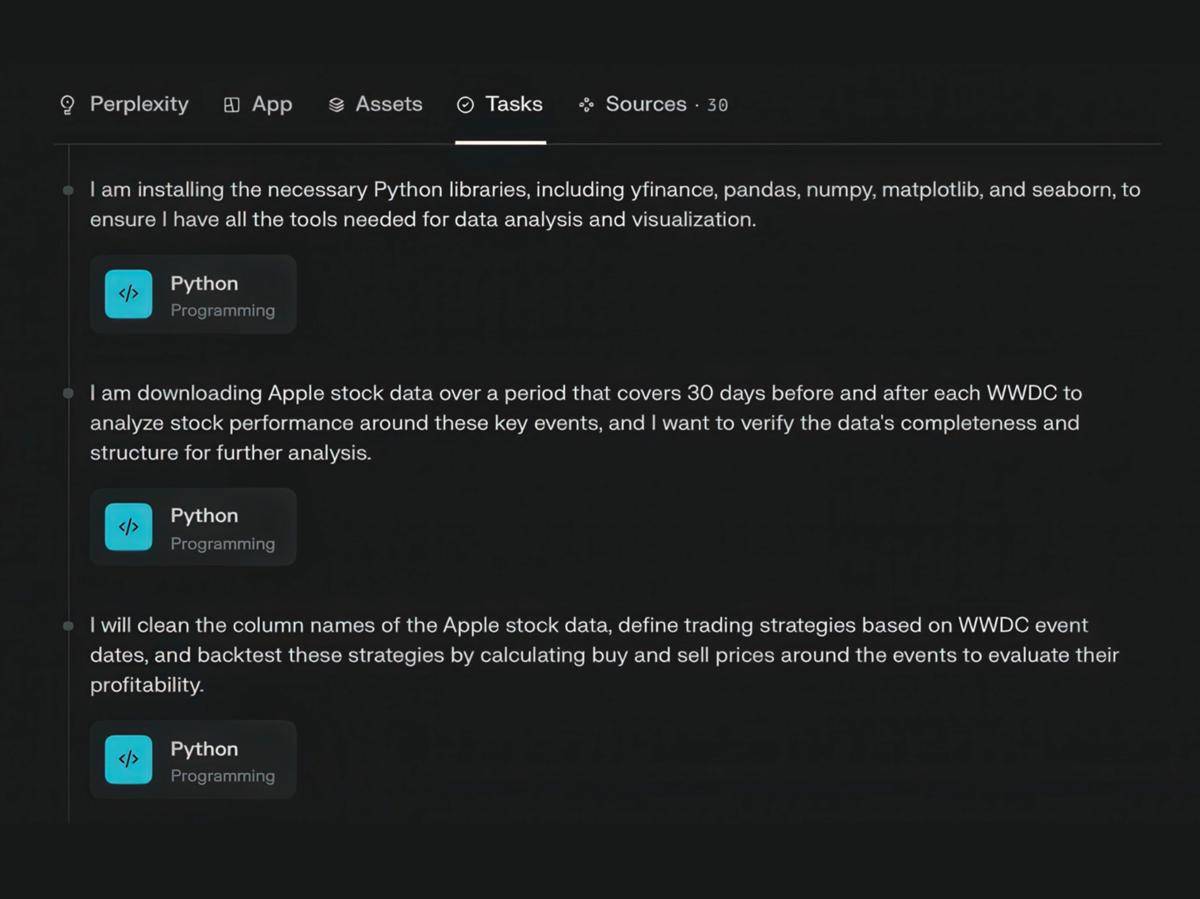
Task: Click the App layout icon
Action: [x=232, y=105]
